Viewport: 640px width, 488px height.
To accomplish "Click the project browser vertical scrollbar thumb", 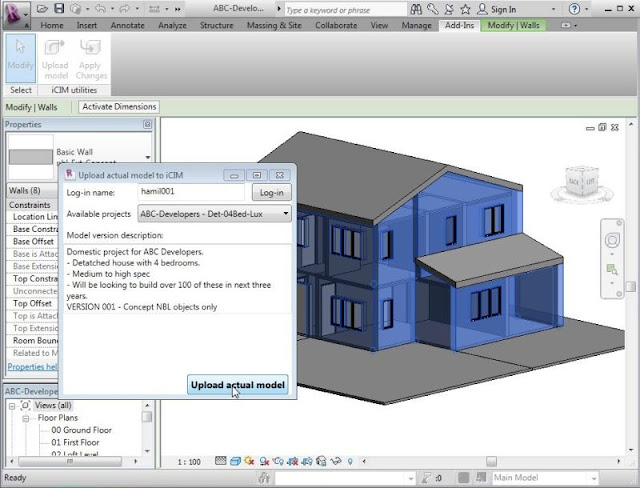I will pyautogui.click(x=147, y=417).
